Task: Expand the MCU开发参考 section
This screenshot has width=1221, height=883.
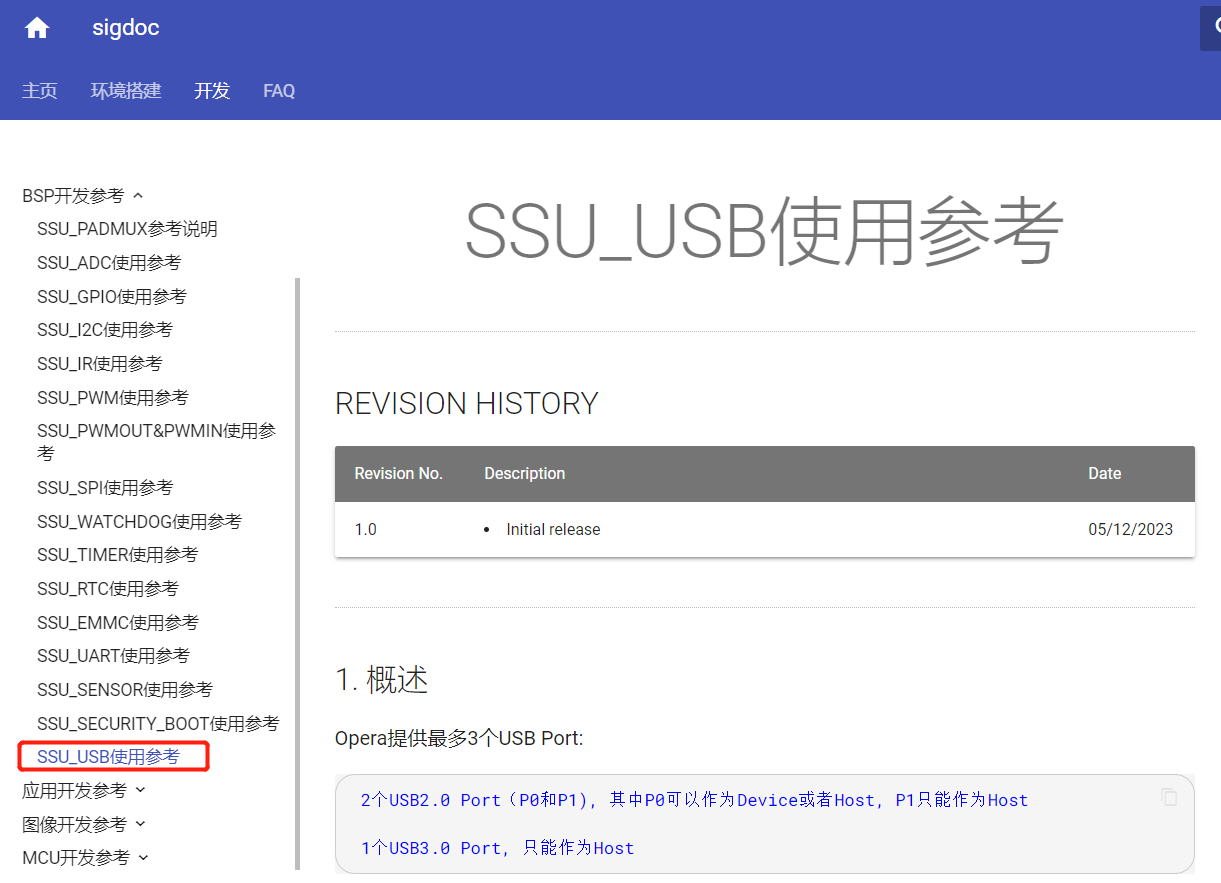Action: (x=143, y=858)
